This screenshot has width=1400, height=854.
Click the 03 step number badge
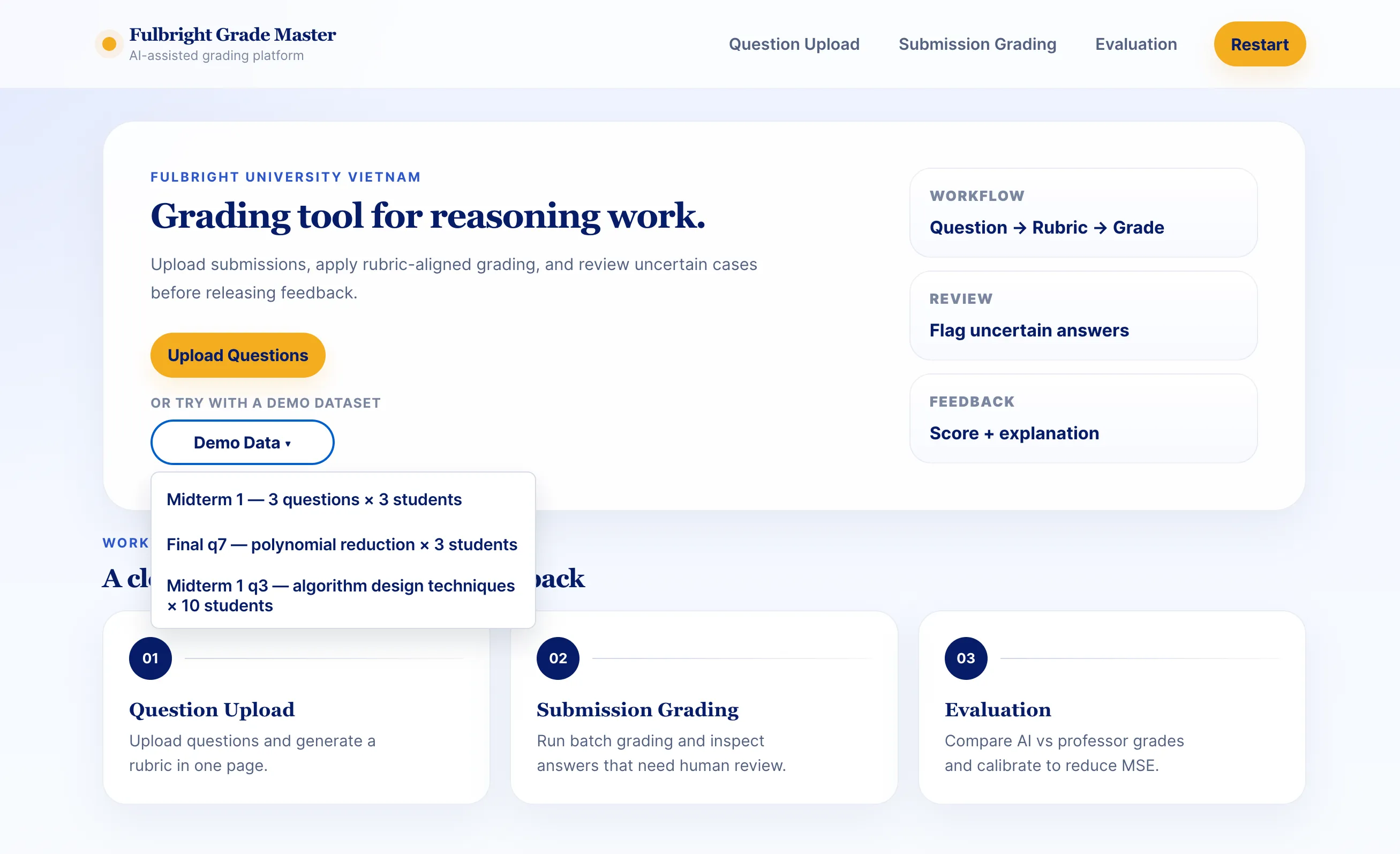(965, 658)
